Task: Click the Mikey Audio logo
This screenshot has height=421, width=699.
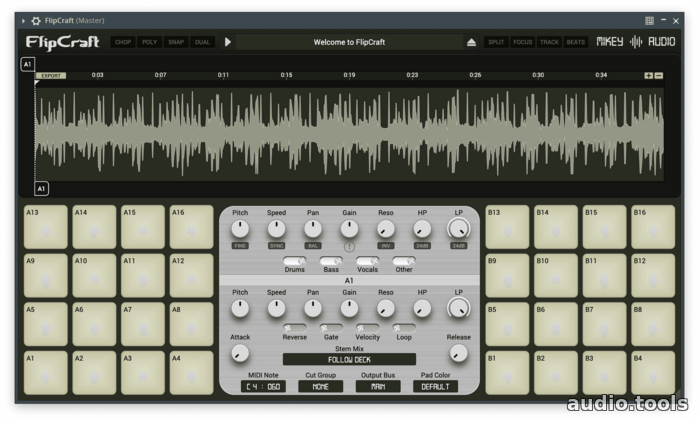Action: pyautogui.click(x=636, y=42)
